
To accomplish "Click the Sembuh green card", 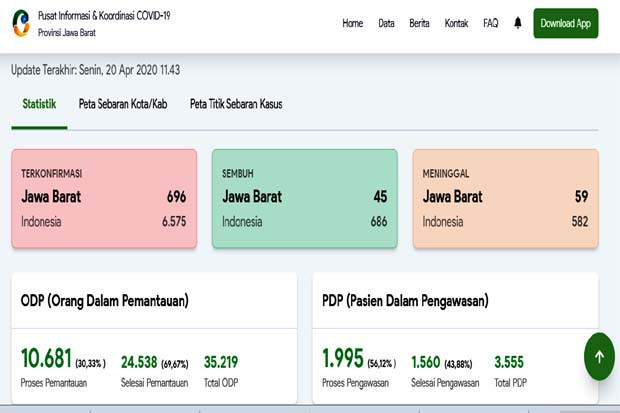I will [305, 199].
